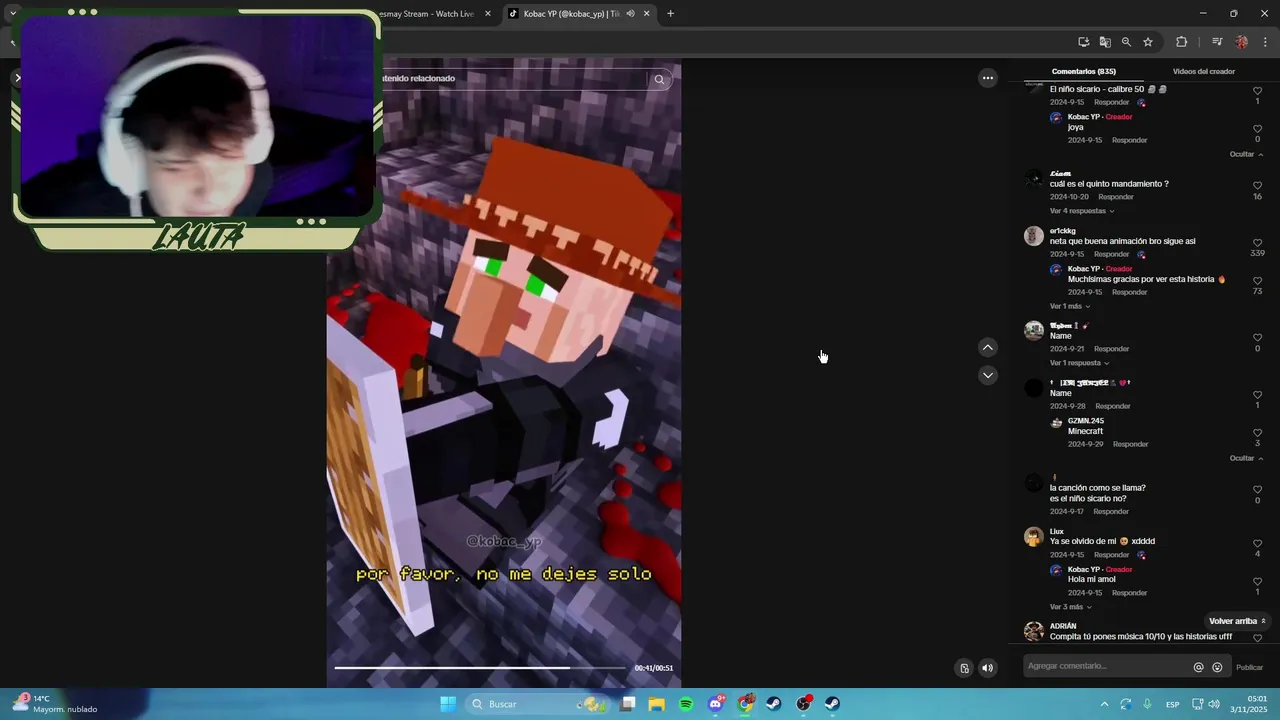
Task: Open Discord from the taskbar
Action: pyautogui.click(x=715, y=704)
